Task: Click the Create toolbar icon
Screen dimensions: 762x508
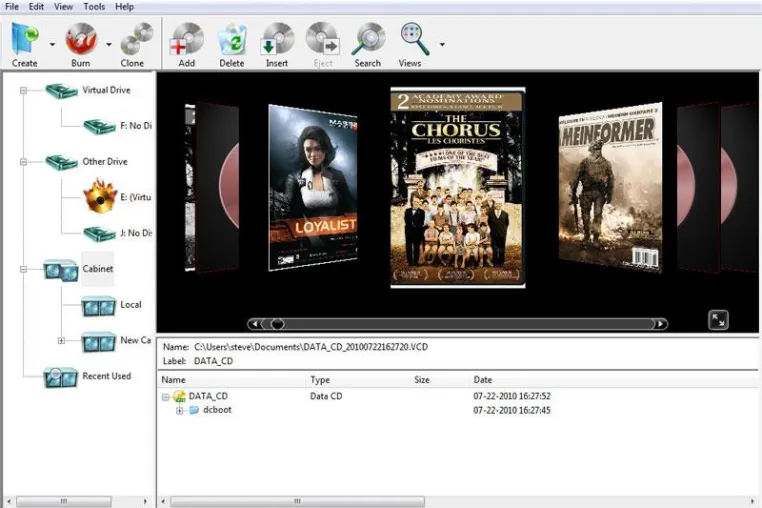Action: 25,38
